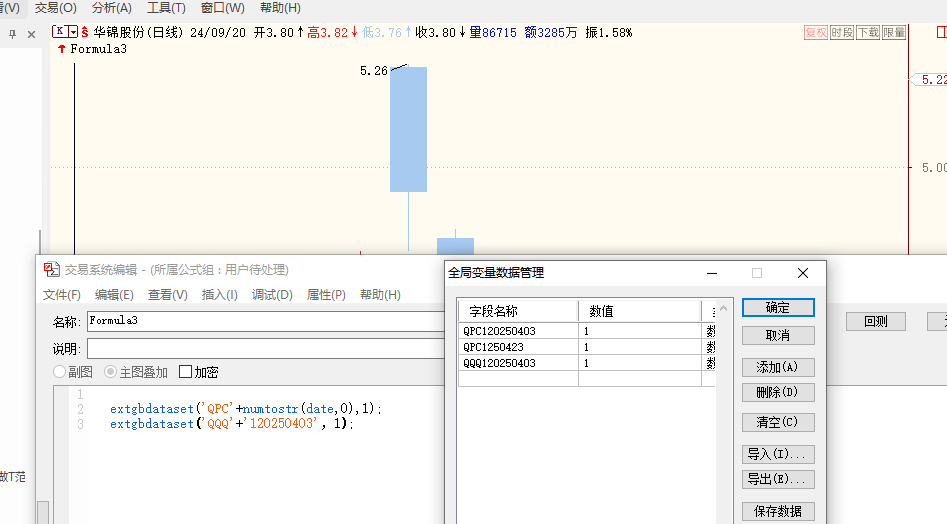Select the 副图 radio button
The width and height of the screenshot is (947, 524).
pyautogui.click(x=59, y=372)
